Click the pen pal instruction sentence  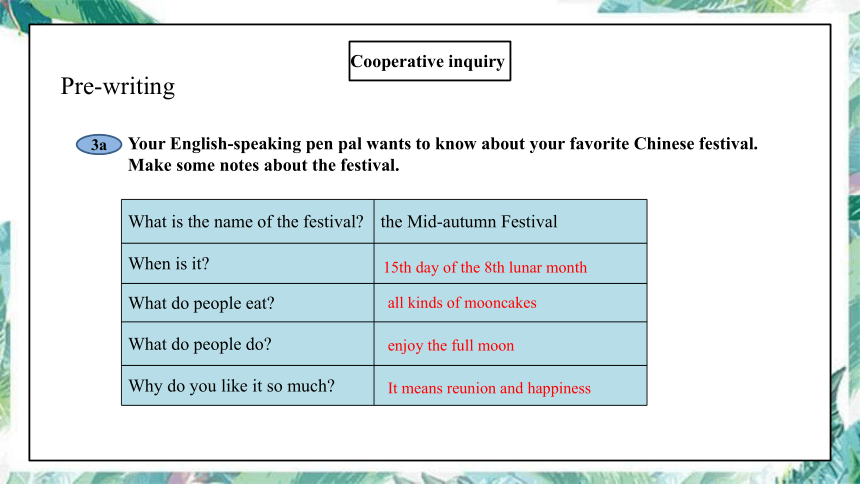[x=443, y=144]
